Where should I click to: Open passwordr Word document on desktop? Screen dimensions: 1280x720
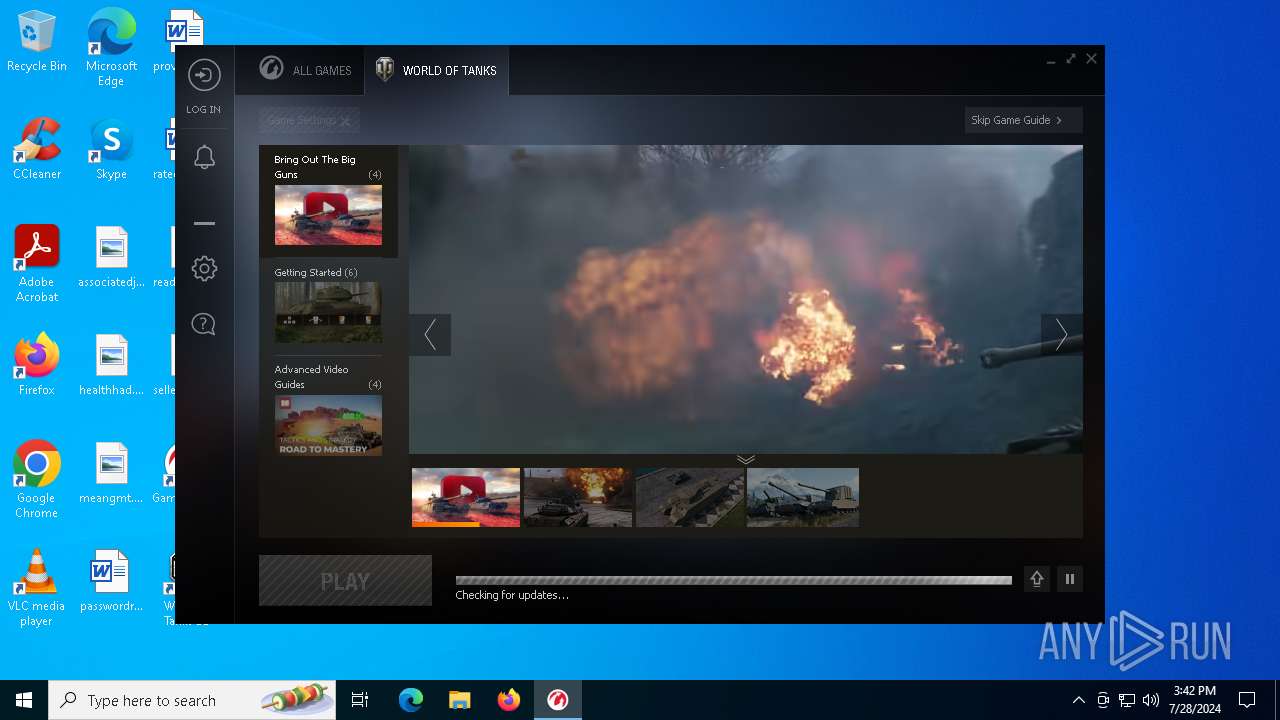(x=111, y=582)
